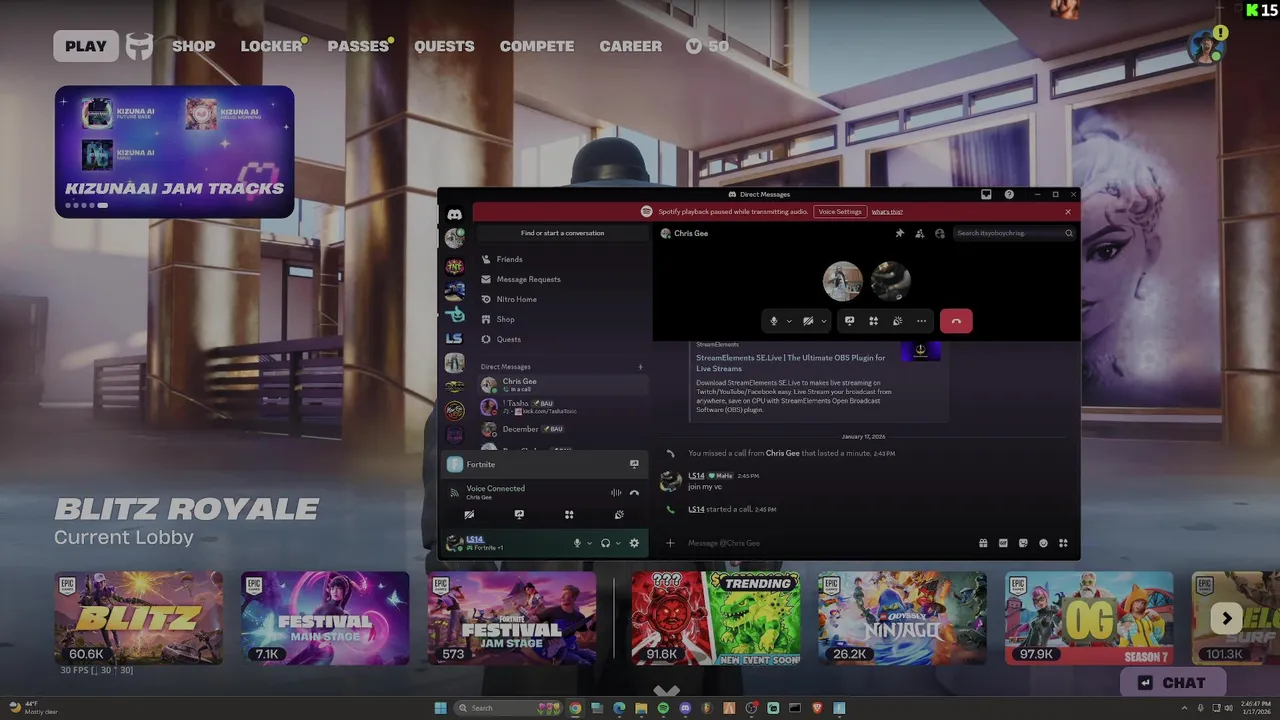
Task: Open the "What's this?" link
Action: click(887, 212)
